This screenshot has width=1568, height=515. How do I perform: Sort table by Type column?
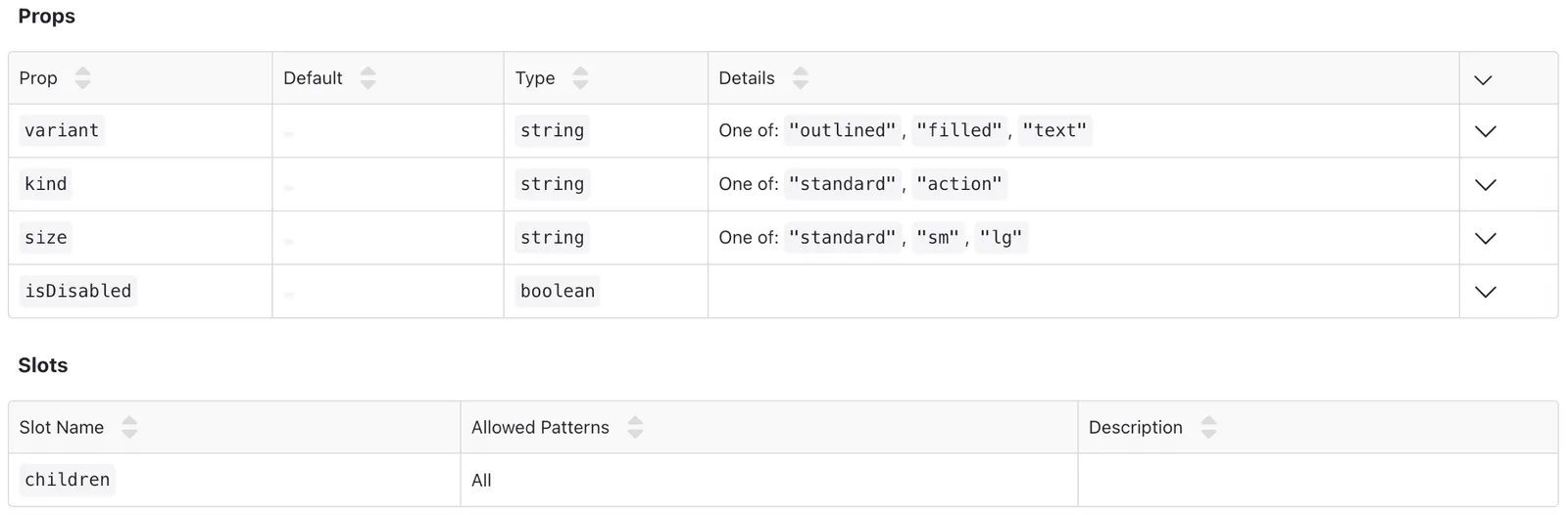[x=580, y=78]
